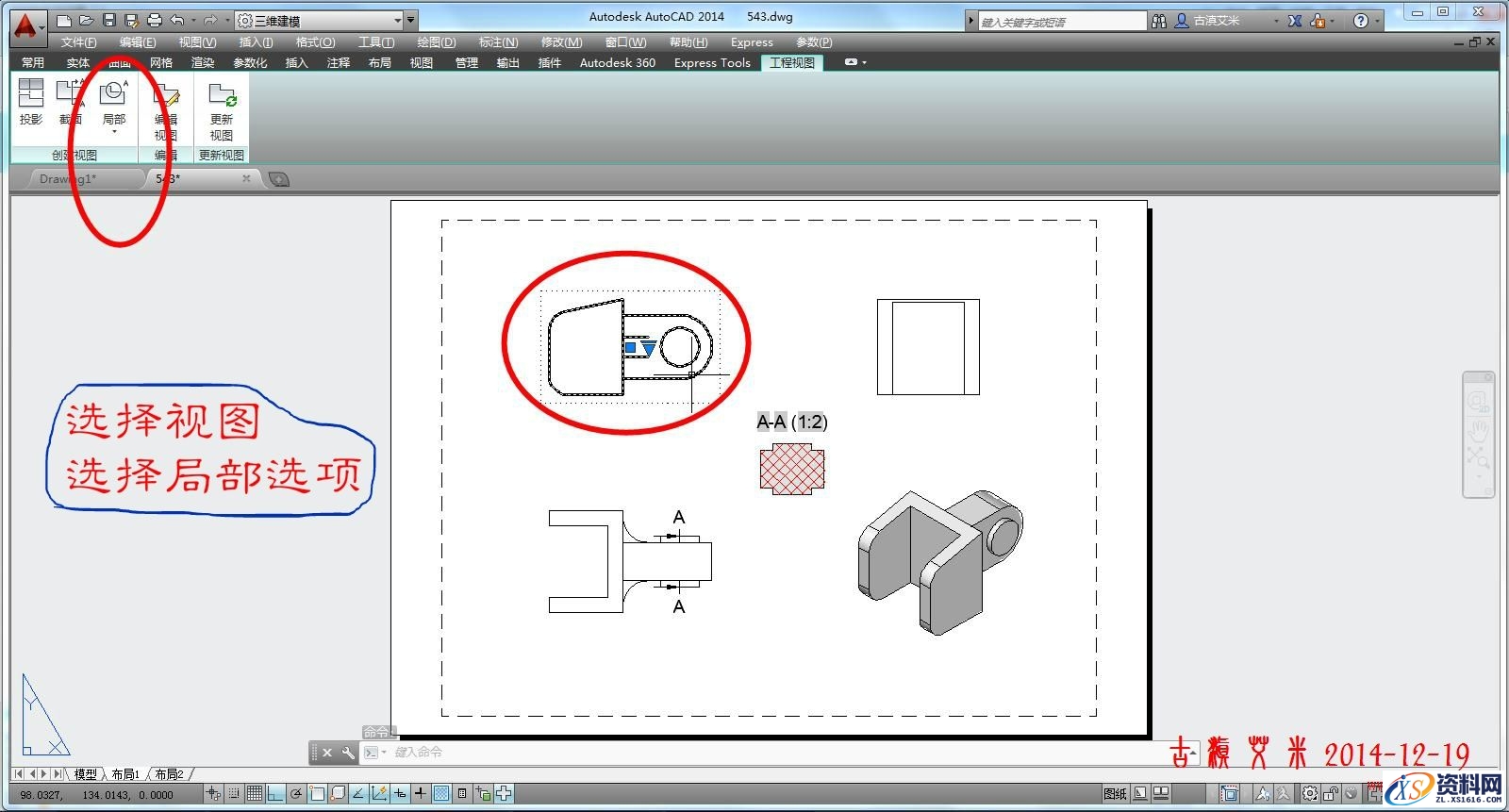Image resolution: width=1509 pixels, height=812 pixels.
Task: Click the 图纸 paper space button
Action: (x=1115, y=794)
